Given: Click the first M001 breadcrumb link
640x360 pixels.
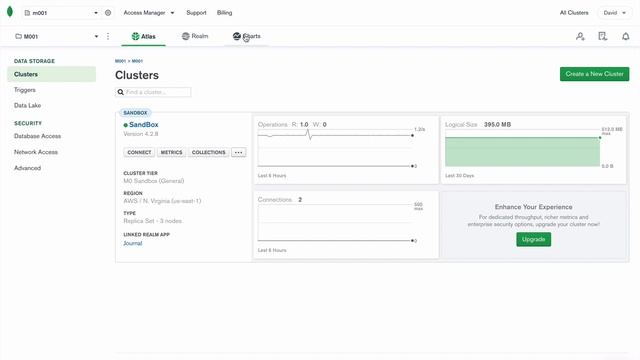Looking at the screenshot, I should click(120, 61).
